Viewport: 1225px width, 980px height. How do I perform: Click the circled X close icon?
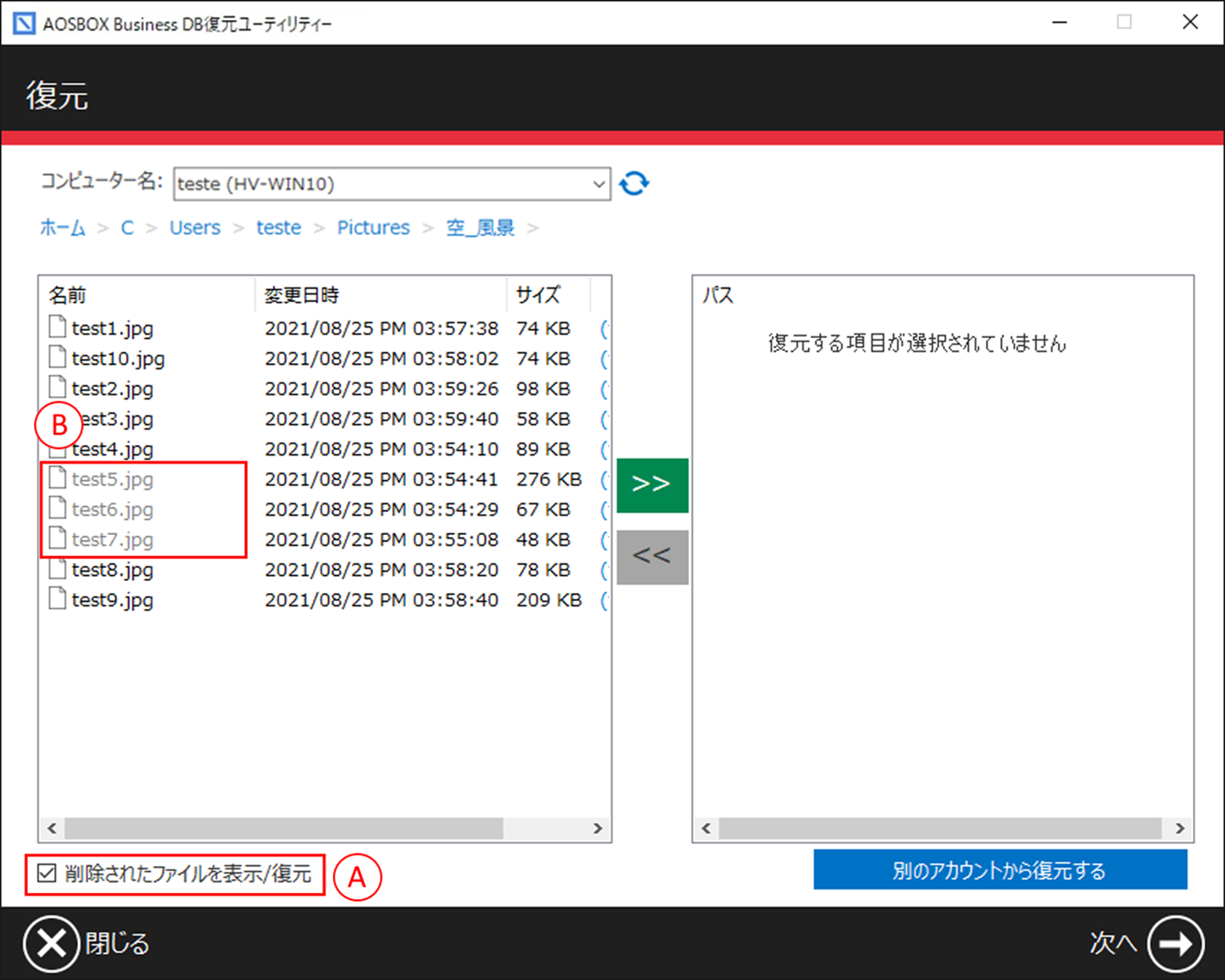click(51, 943)
